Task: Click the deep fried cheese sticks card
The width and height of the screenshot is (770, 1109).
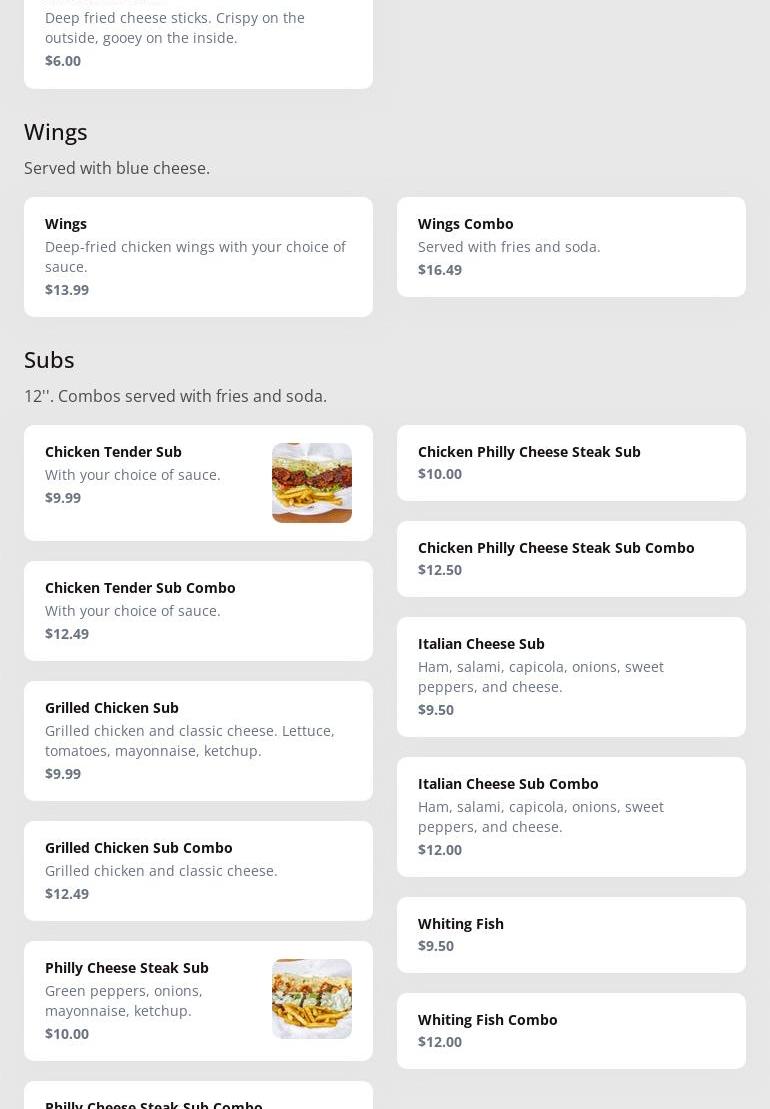Action: point(198,40)
